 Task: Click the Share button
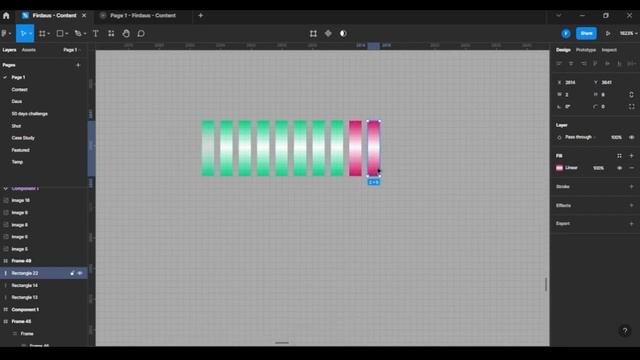(586, 33)
